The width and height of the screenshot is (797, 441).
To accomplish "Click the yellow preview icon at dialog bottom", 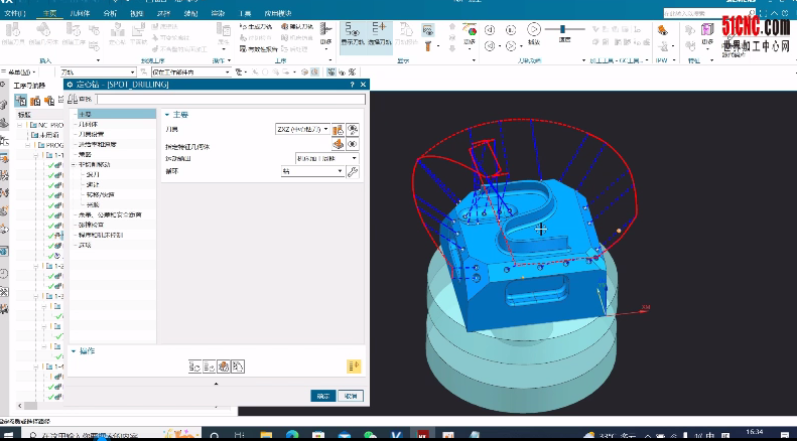I will (x=352, y=367).
